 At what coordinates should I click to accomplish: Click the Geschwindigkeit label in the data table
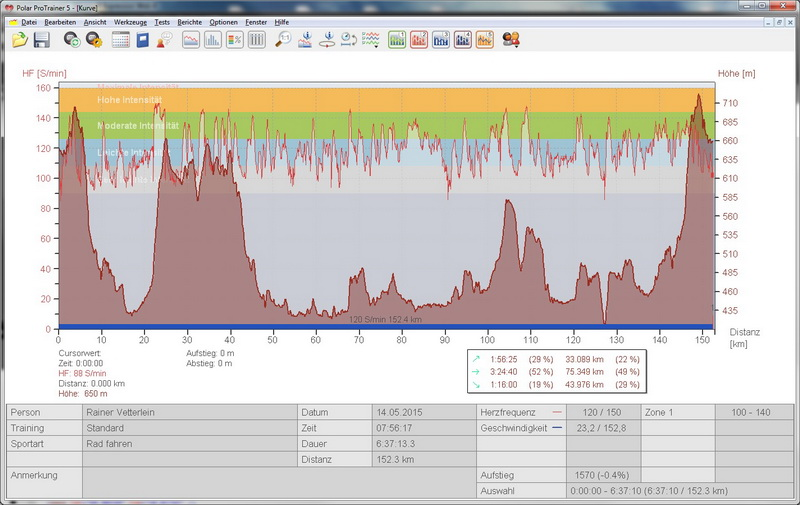511,428
